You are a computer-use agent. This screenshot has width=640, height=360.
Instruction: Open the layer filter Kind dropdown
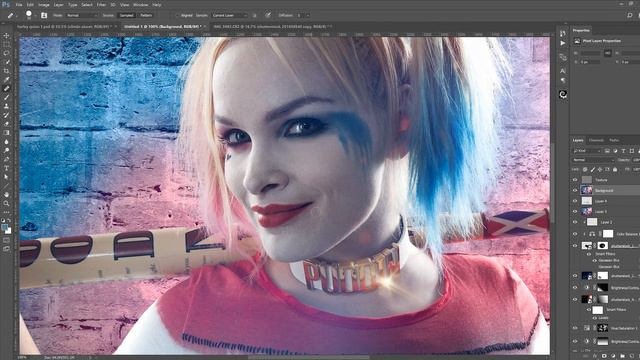click(587, 151)
